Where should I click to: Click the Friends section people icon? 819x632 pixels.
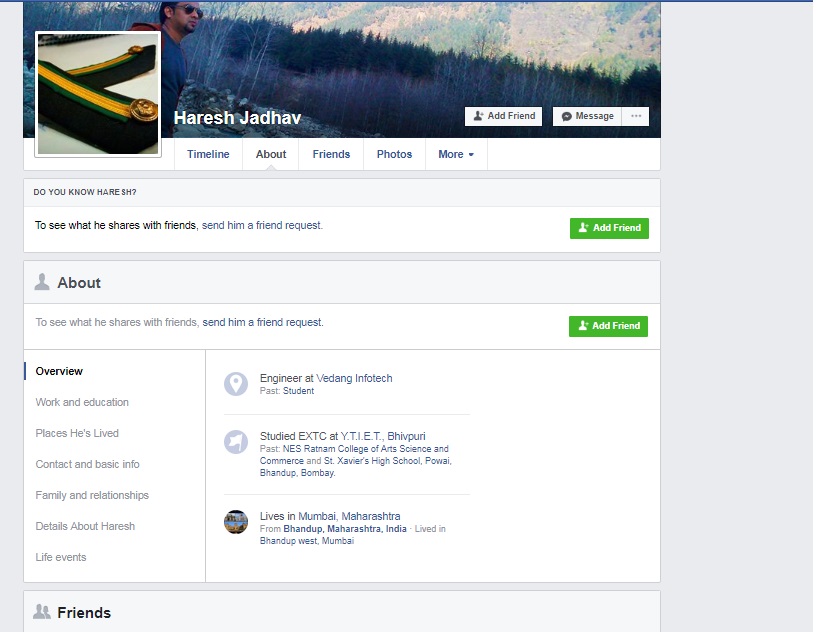[42, 612]
